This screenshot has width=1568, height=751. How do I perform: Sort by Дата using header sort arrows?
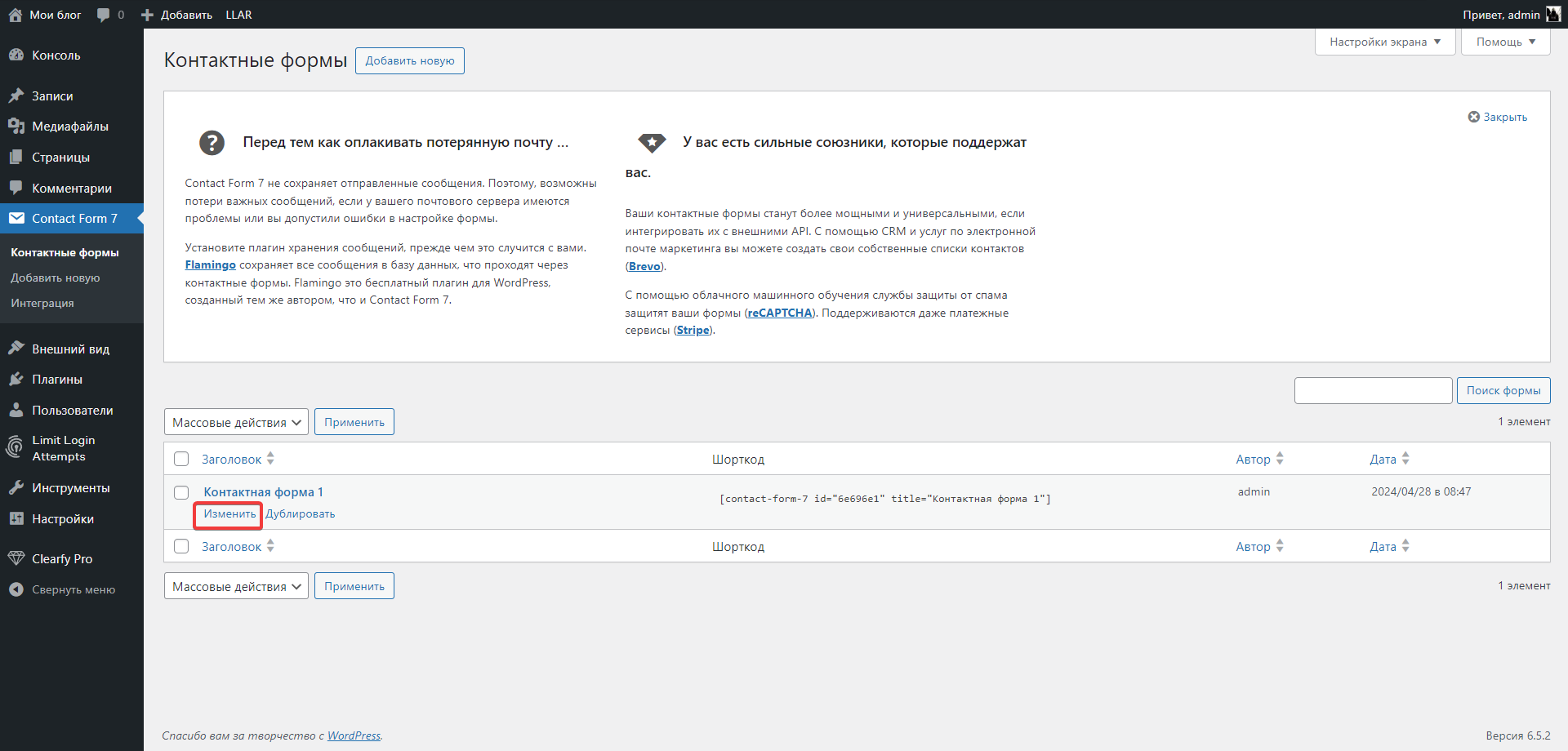tap(1405, 459)
